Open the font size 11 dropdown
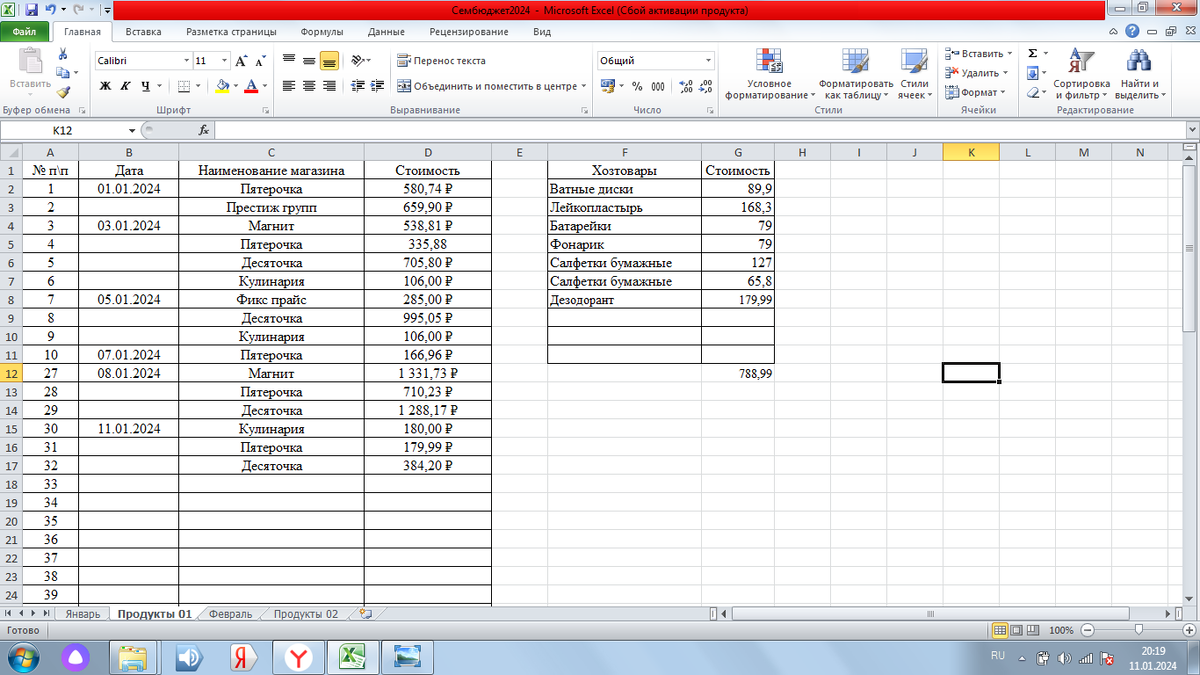This screenshot has height=675, width=1200. tap(226, 61)
